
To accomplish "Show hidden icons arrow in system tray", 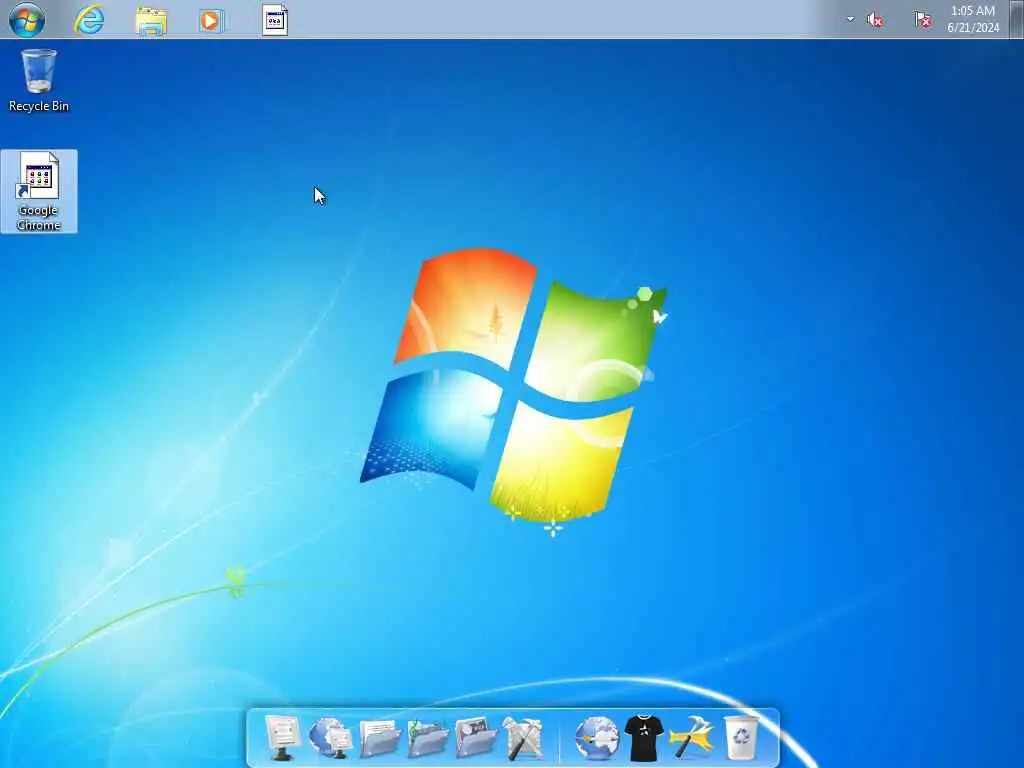I will point(850,19).
